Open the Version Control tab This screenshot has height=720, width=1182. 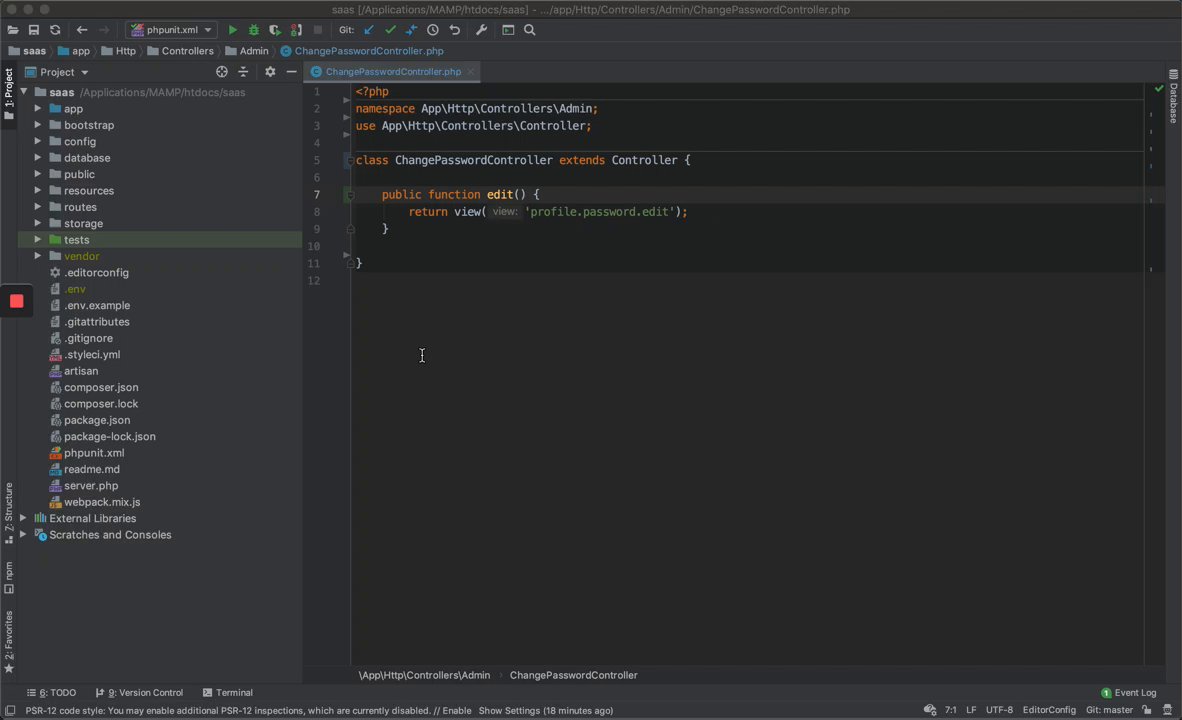[139, 692]
